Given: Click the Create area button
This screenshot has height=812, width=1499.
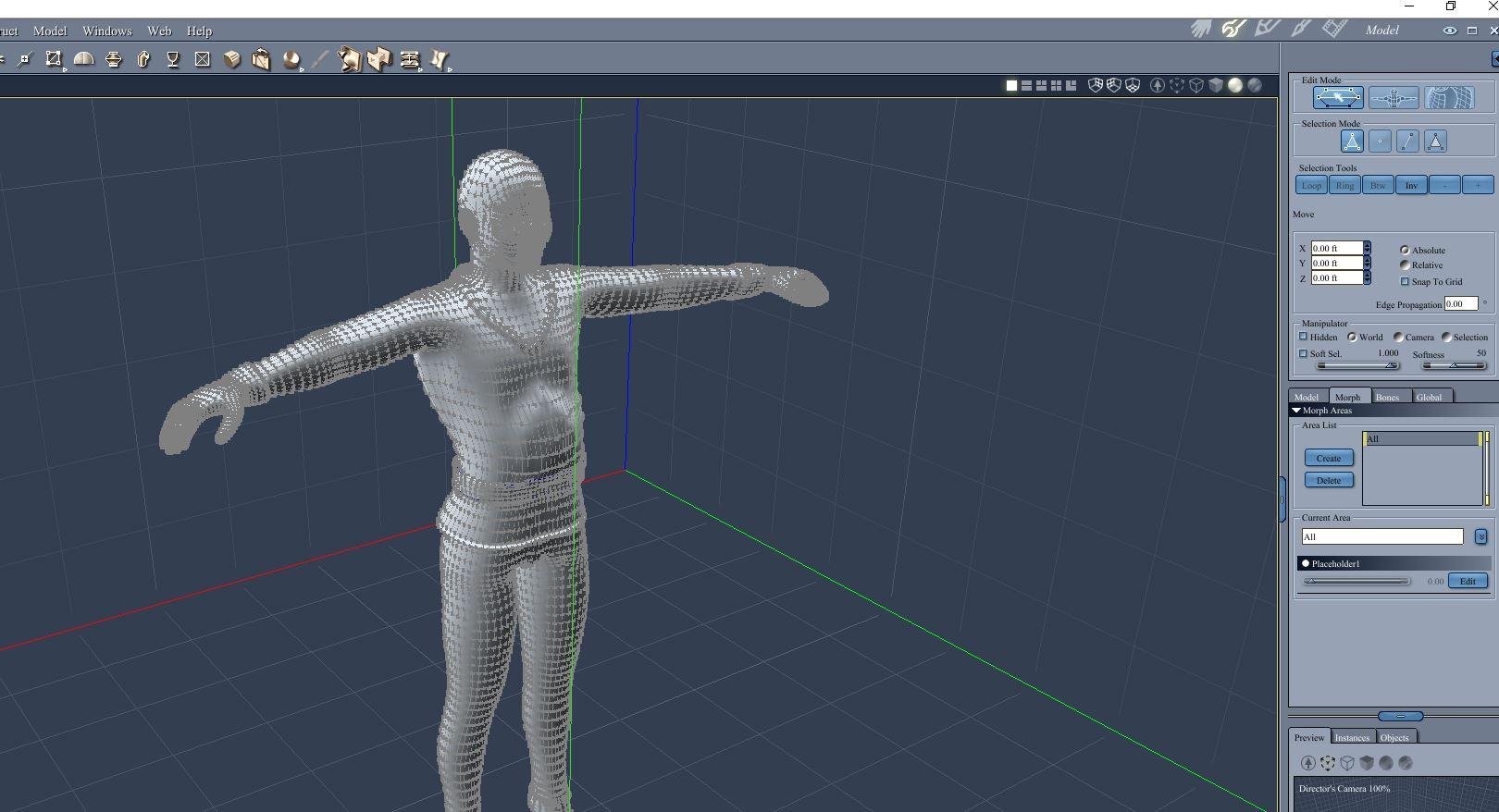Looking at the screenshot, I should click(1329, 458).
